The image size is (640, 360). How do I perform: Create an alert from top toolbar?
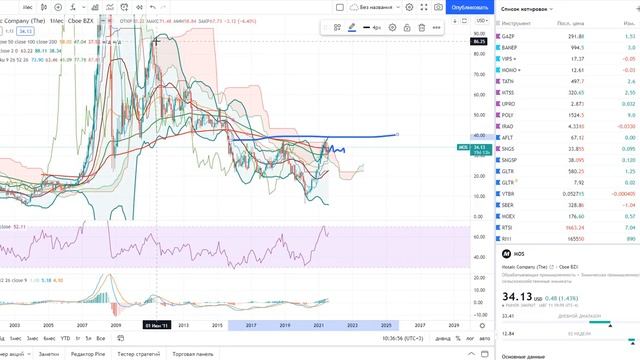[124, 7]
